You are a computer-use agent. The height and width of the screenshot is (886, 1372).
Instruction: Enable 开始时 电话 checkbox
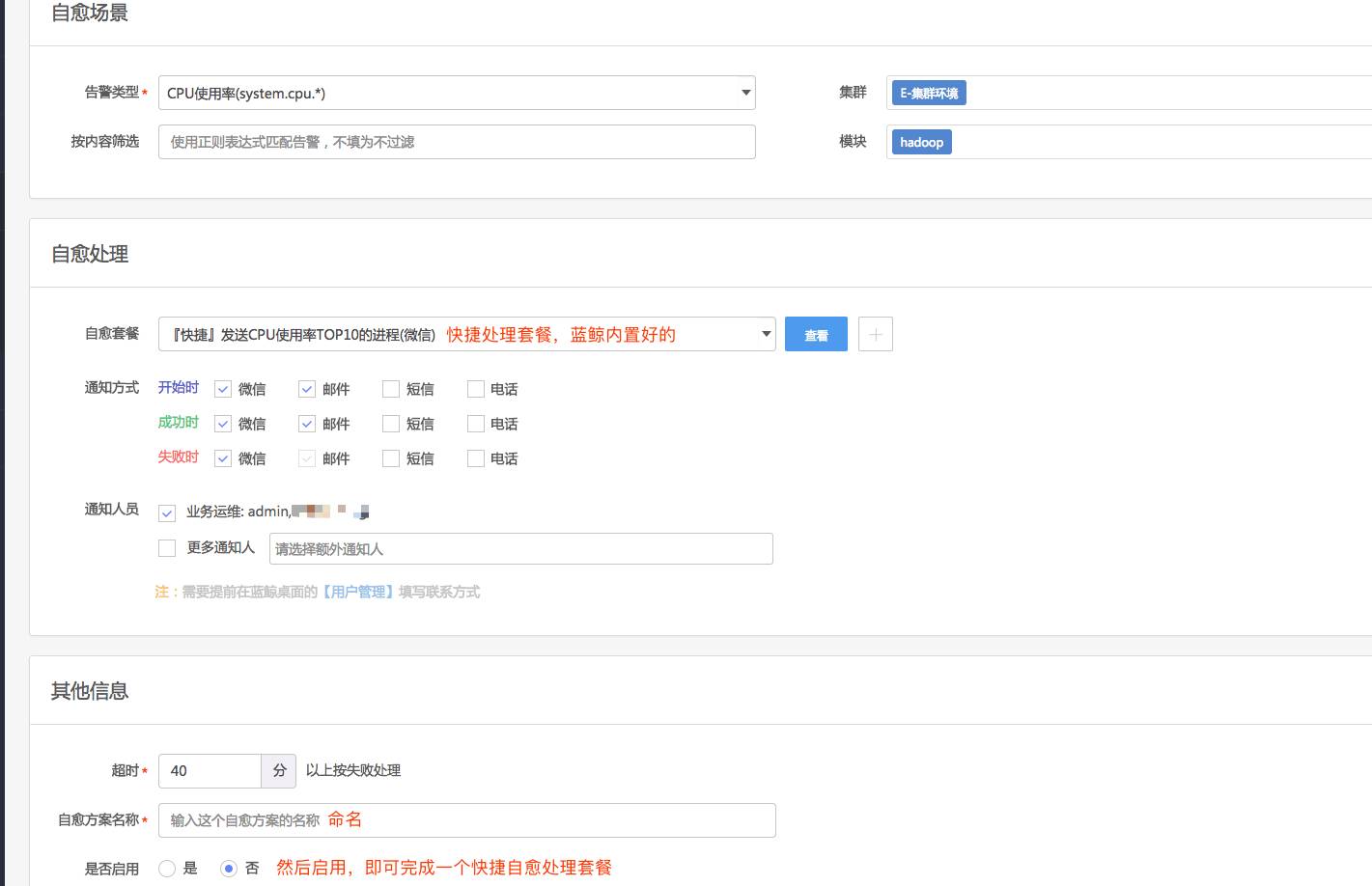[x=476, y=389]
